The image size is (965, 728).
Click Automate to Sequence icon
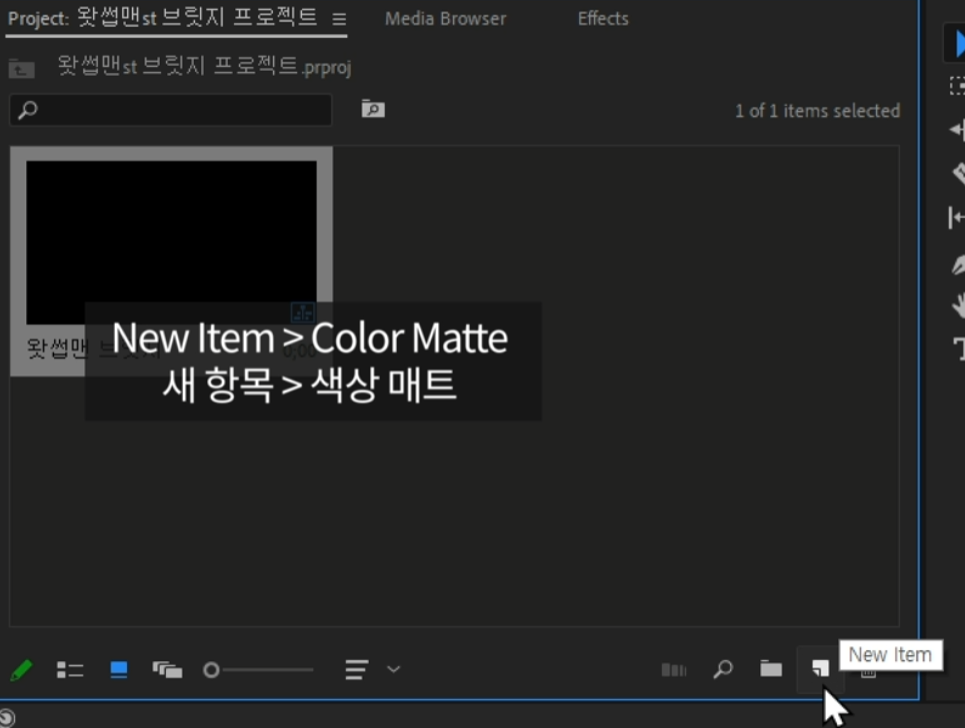(x=674, y=670)
